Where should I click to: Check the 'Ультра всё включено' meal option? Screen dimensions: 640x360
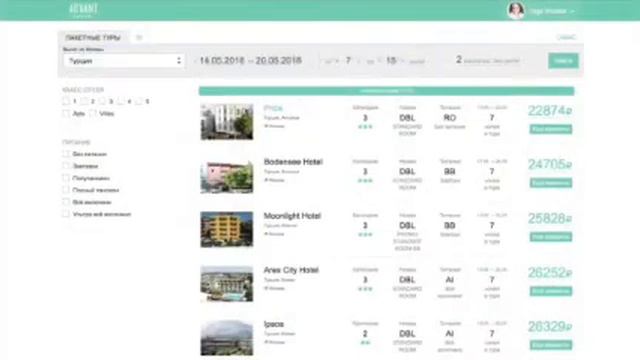coord(66,214)
